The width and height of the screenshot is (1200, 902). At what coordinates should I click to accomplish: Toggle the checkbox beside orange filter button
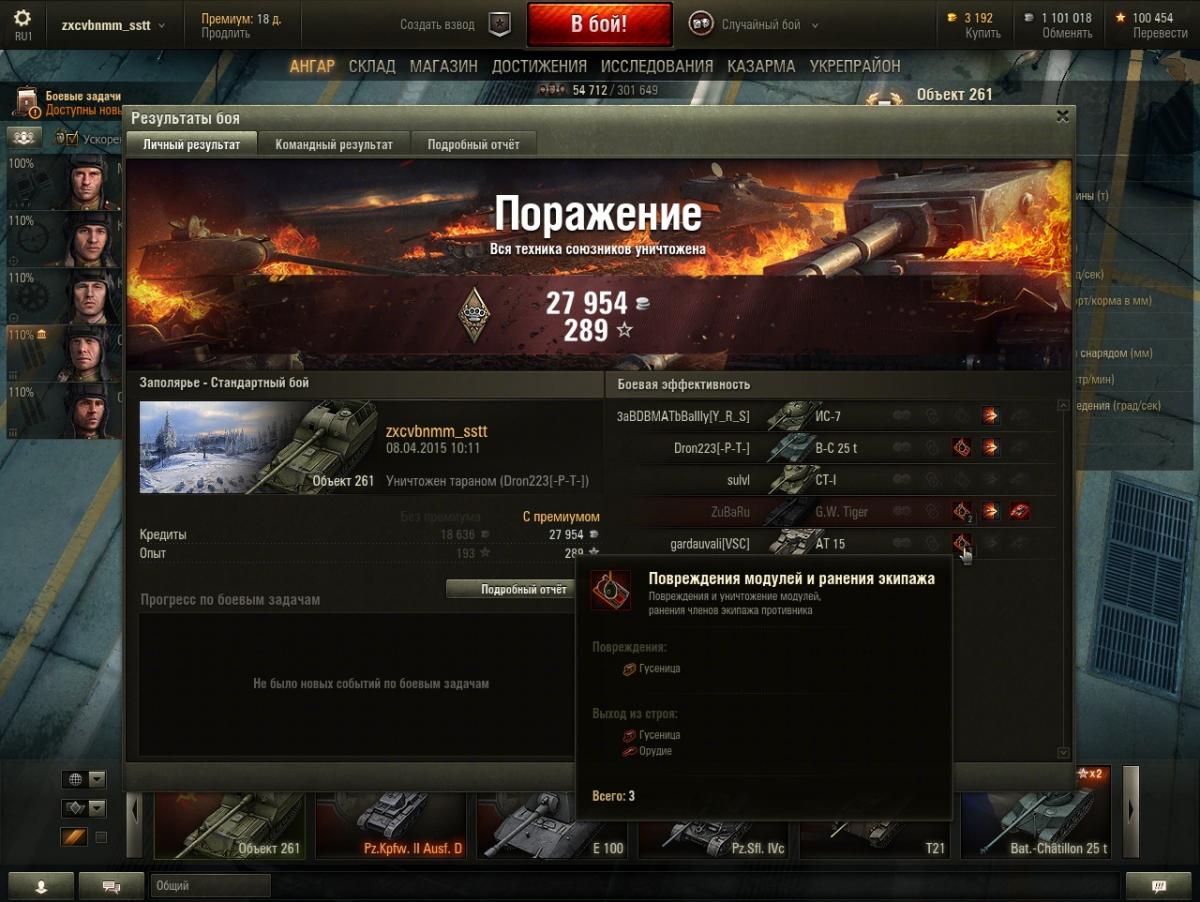[101, 837]
